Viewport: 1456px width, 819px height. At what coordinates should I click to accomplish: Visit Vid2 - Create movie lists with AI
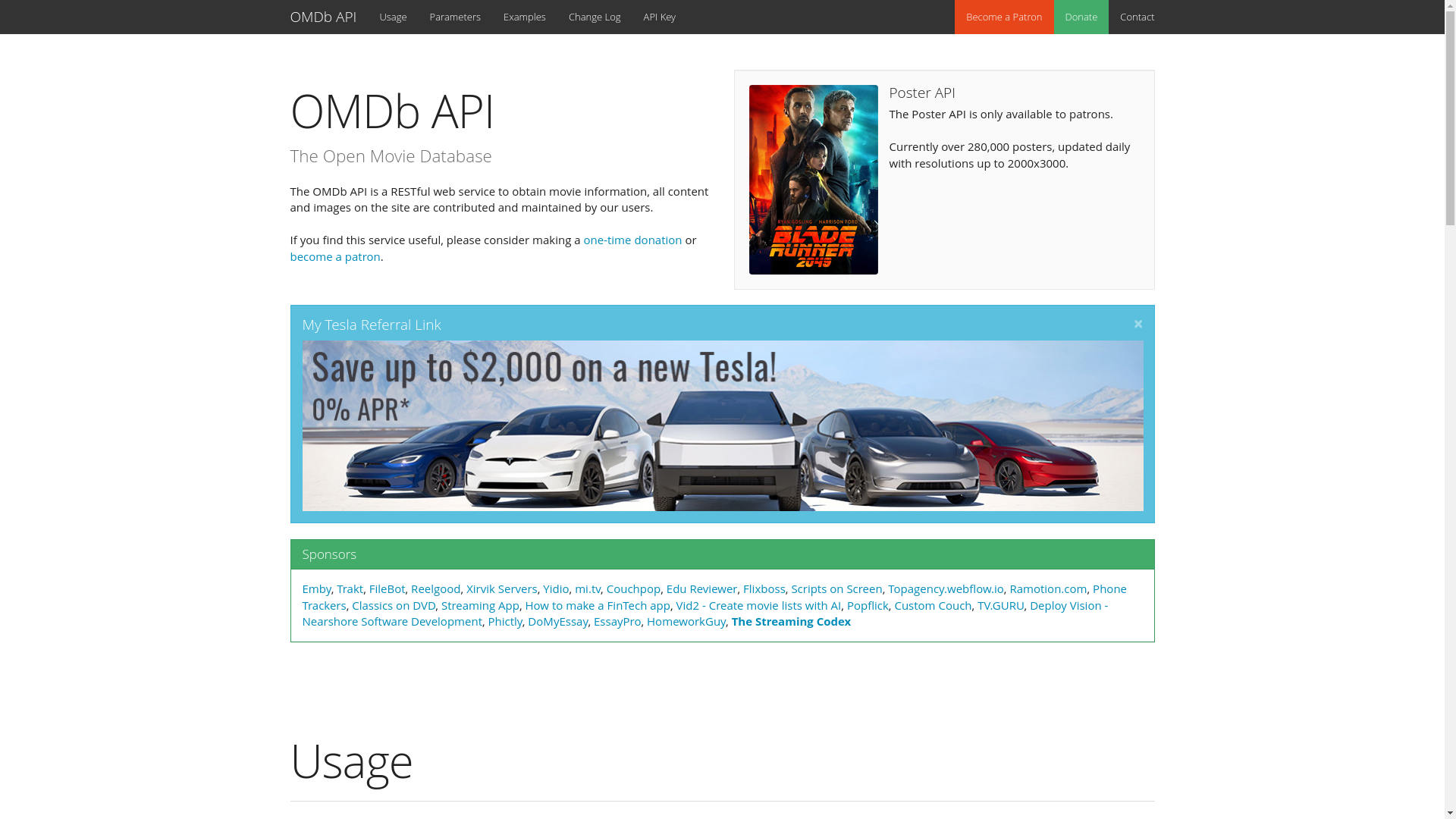click(758, 605)
